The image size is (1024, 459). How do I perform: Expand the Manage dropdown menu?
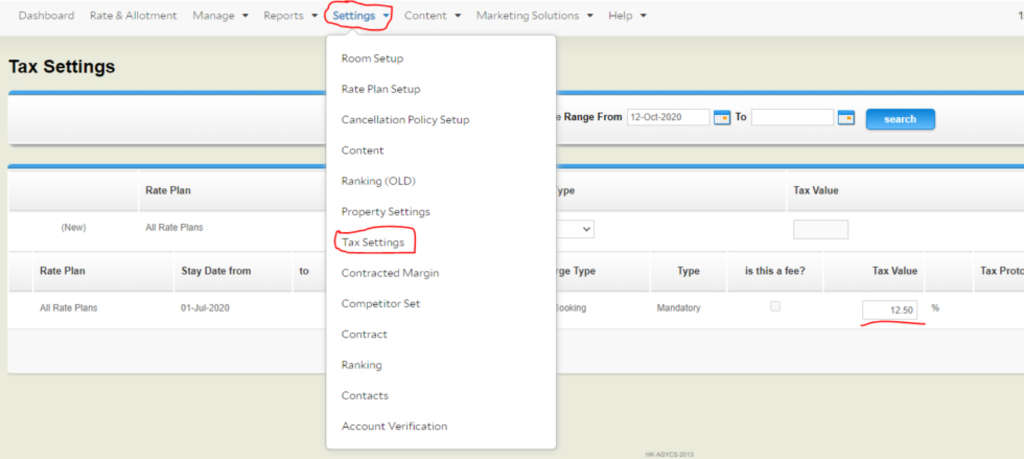pos(220,16)
